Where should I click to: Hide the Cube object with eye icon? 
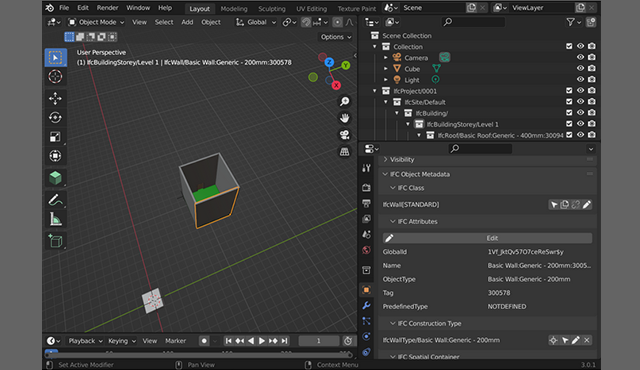pyautogui.click(x=580, y=68)
